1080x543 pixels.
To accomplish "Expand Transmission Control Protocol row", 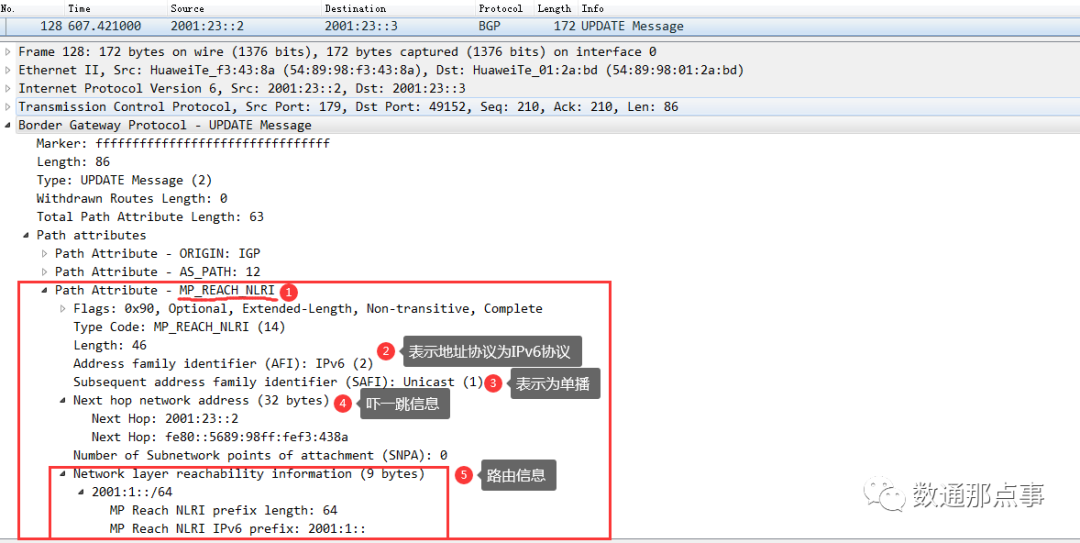I will point(7,107).
